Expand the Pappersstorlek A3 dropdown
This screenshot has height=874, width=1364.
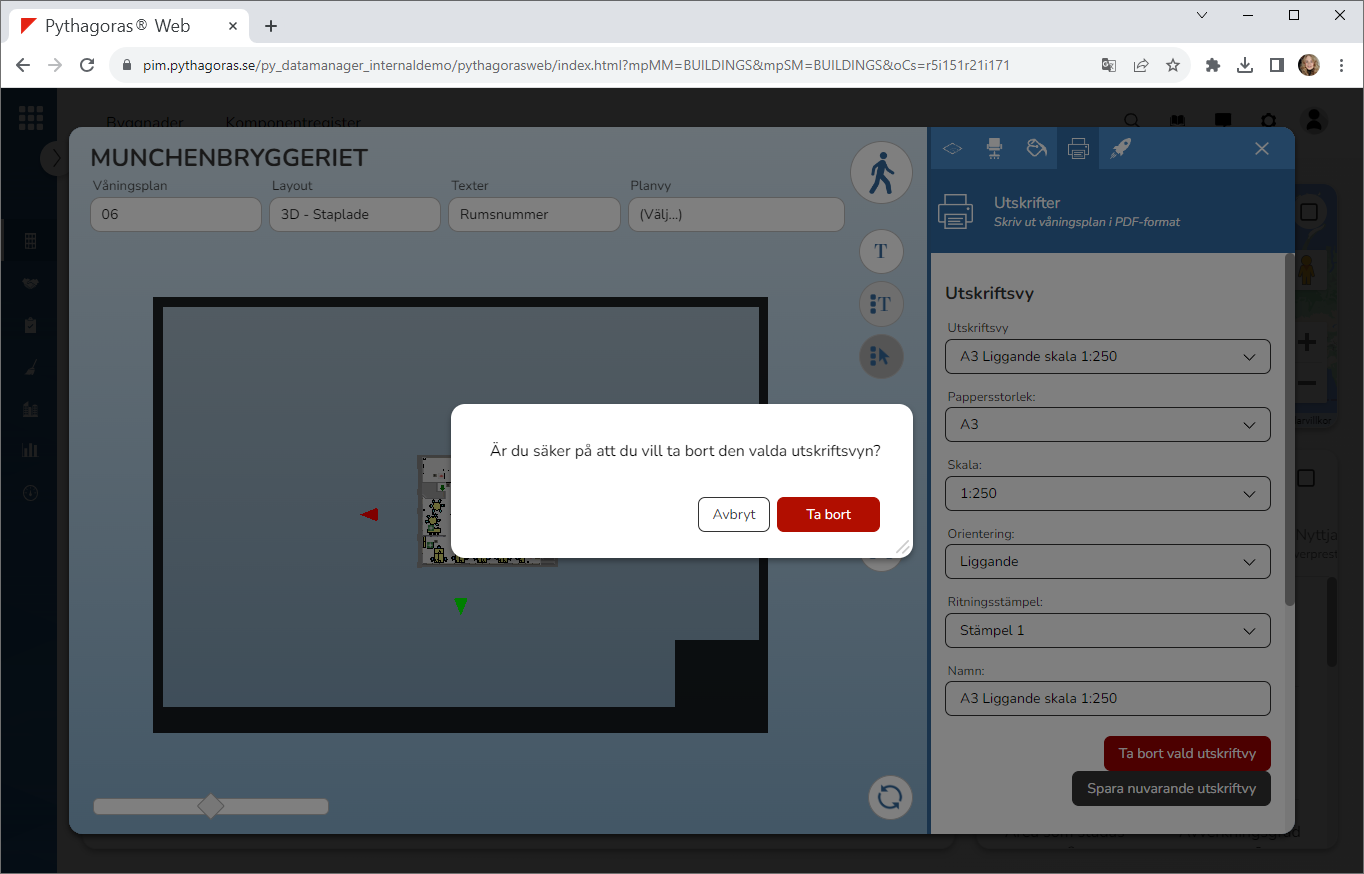click(x=1107, y=425)
